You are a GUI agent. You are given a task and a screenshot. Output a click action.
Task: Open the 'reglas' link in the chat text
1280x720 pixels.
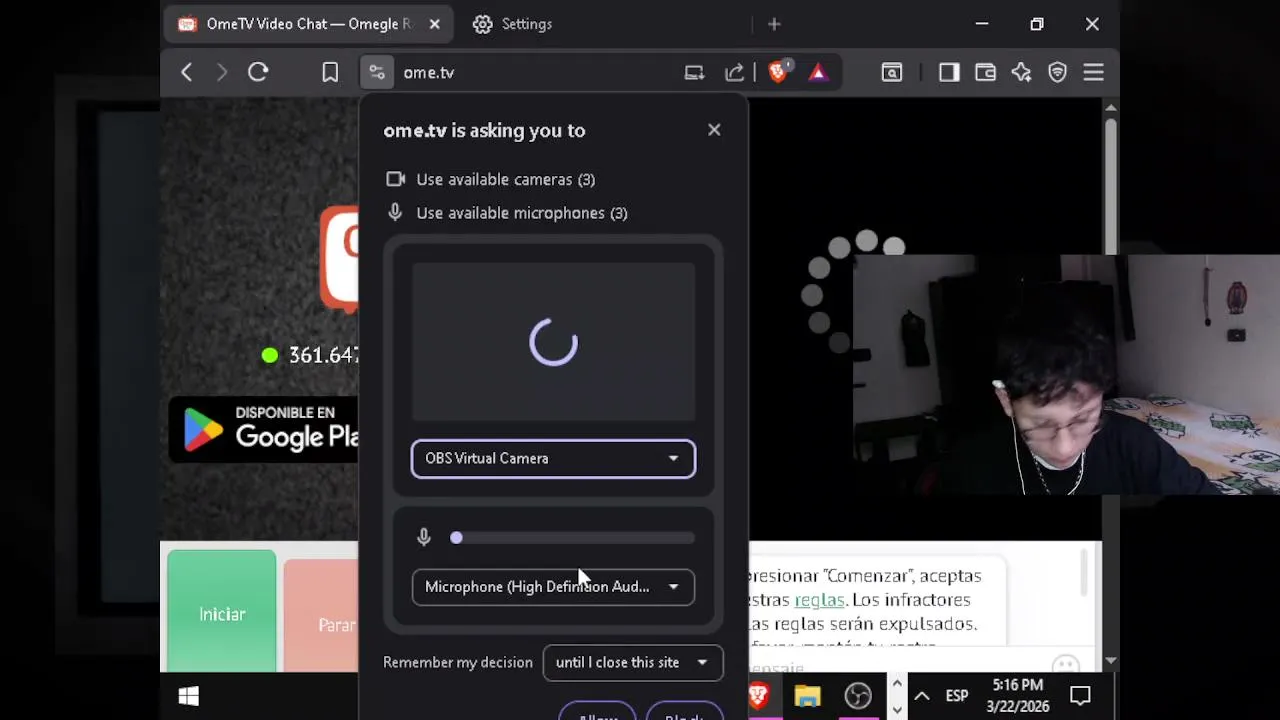tap(819, 600)
